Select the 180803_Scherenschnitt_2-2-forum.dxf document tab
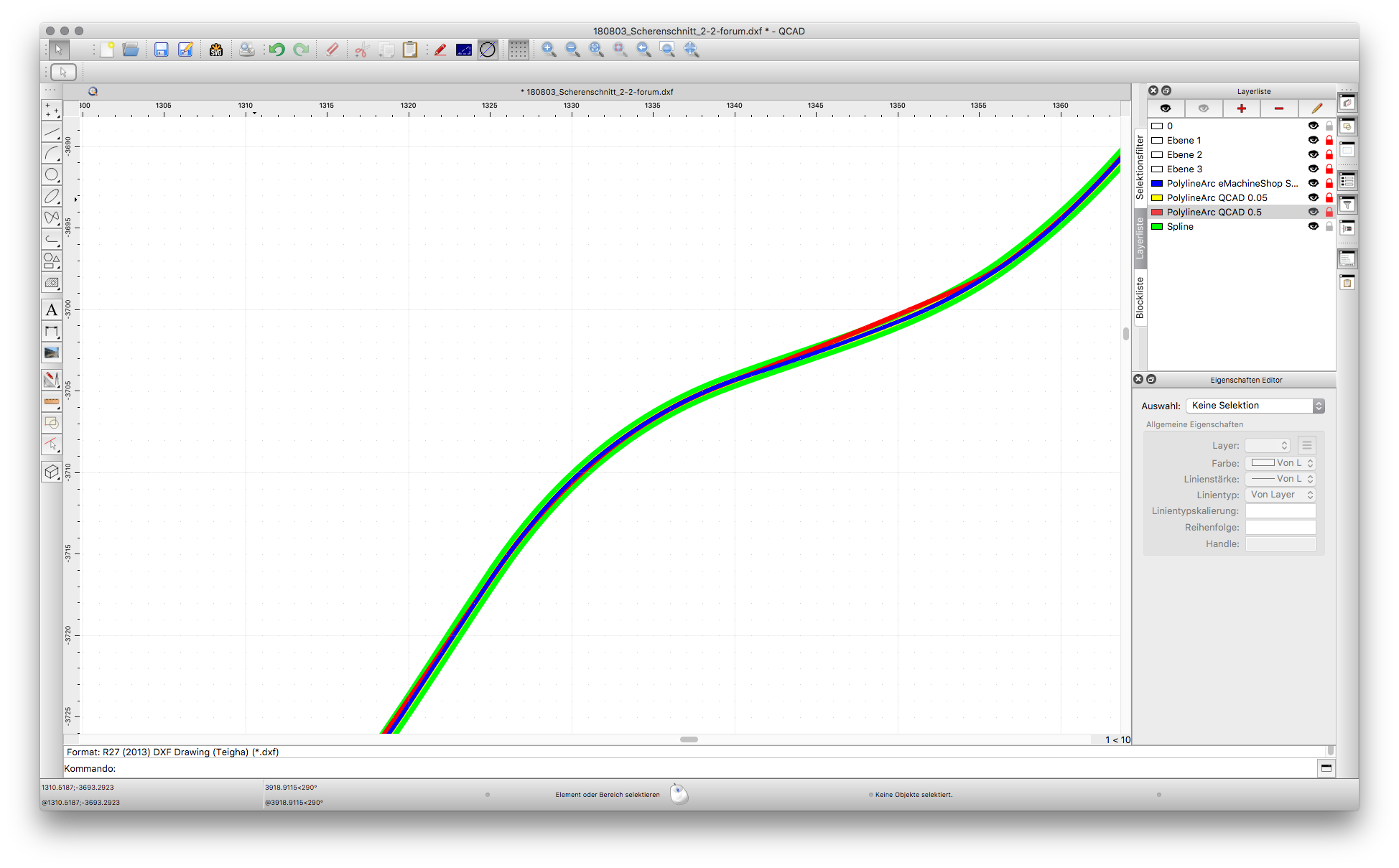Image resolution: width=1399 pixels, height=868 pixels. click(597, 92)
